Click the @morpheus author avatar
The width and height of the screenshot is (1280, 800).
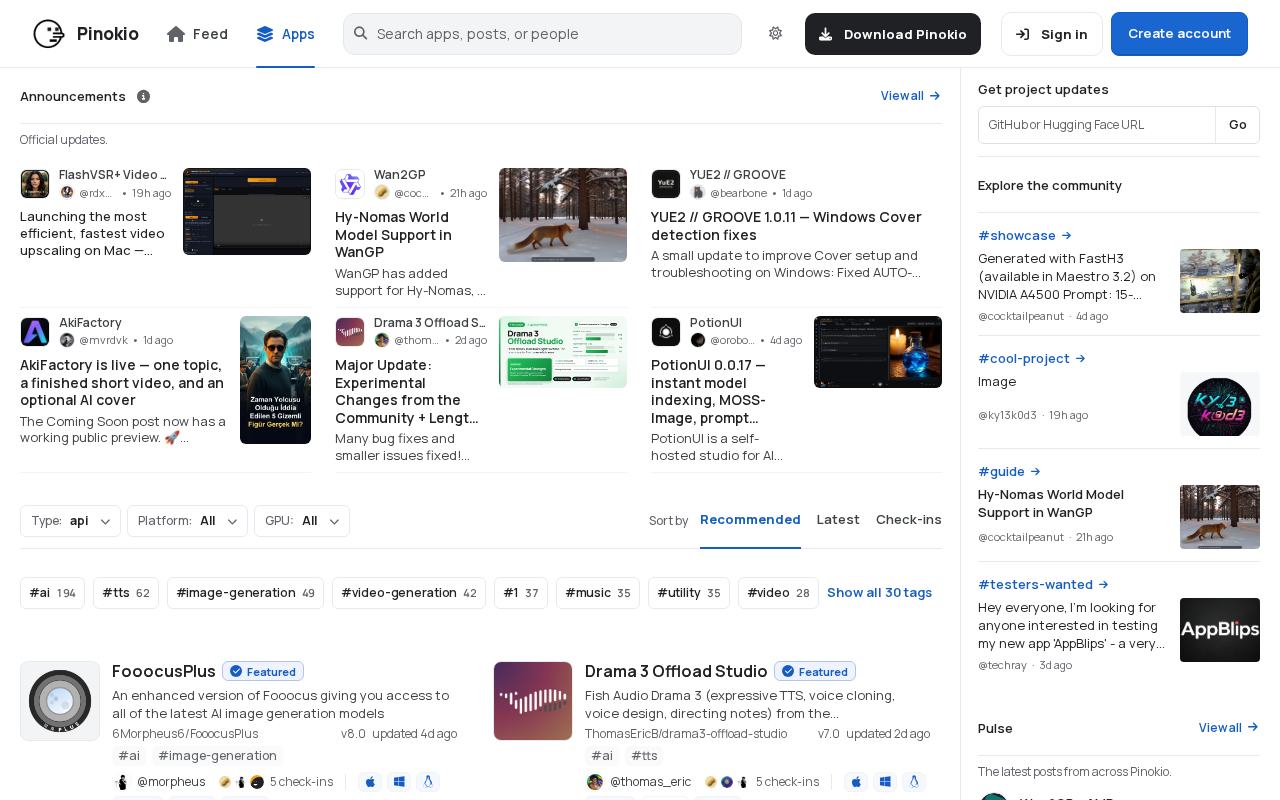pos(122,782)
